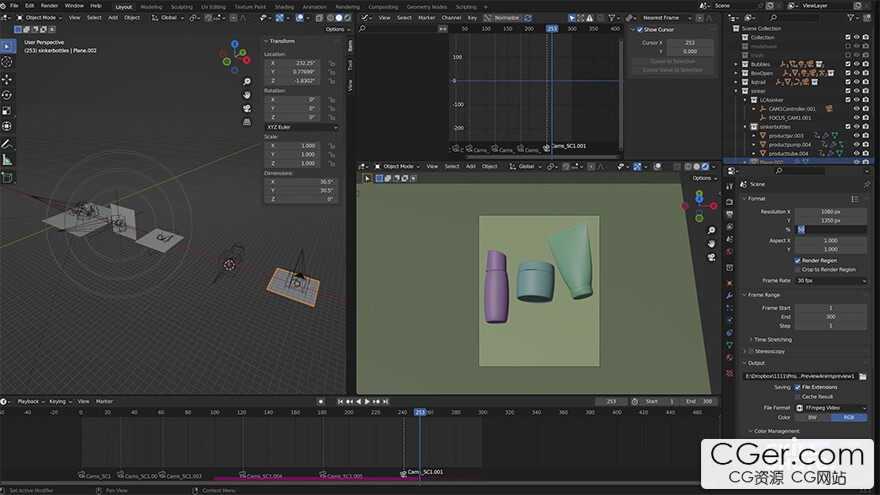Viewport: 880px width, 495px height.
Task: Select the BW color mode button
Action: [813, 418]
